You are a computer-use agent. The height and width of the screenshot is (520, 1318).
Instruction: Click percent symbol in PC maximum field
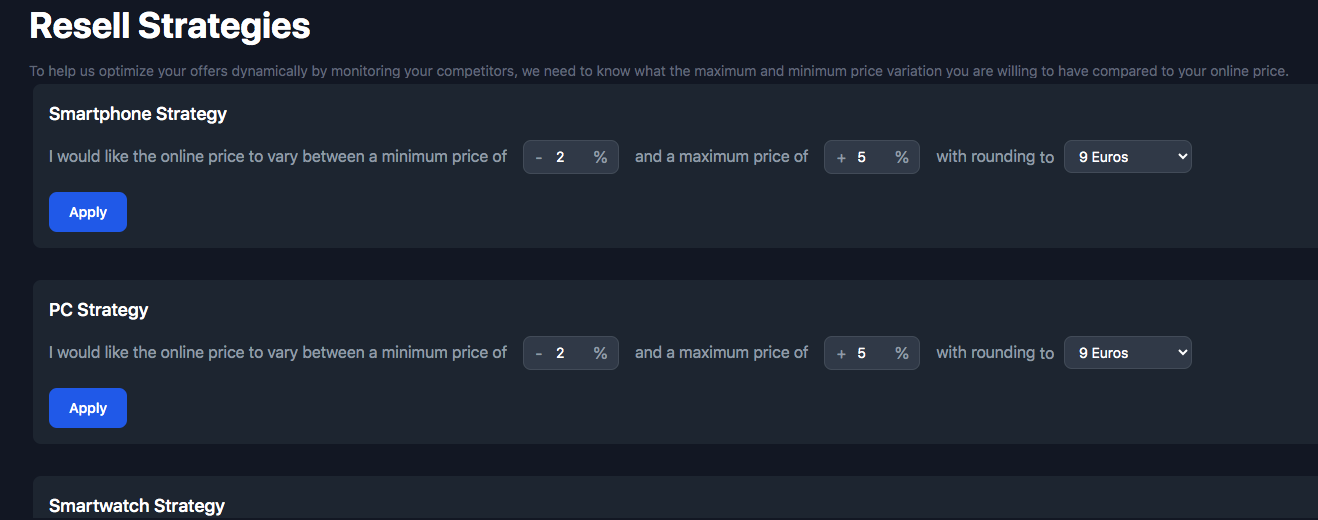[901, 353]
